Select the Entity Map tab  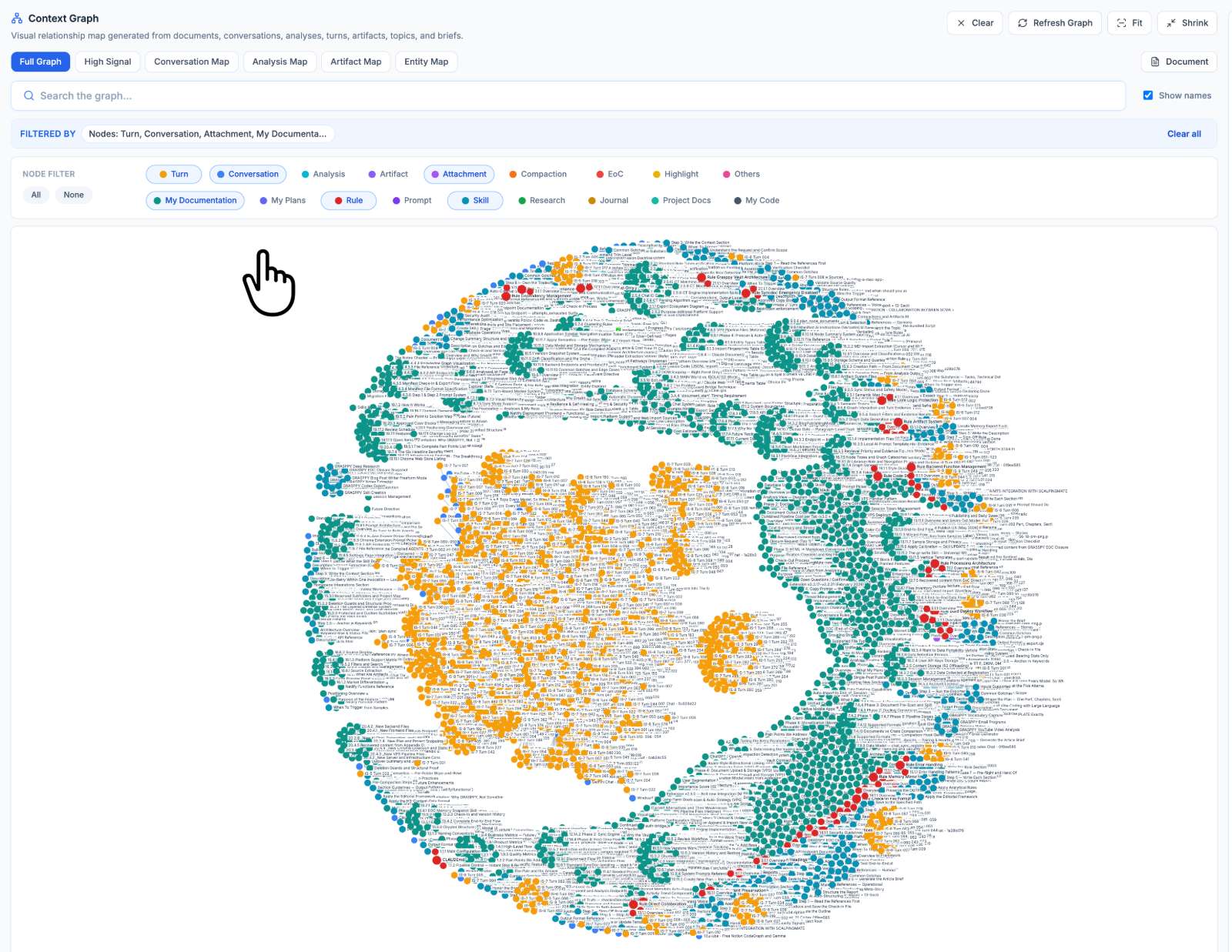(427, 62)
